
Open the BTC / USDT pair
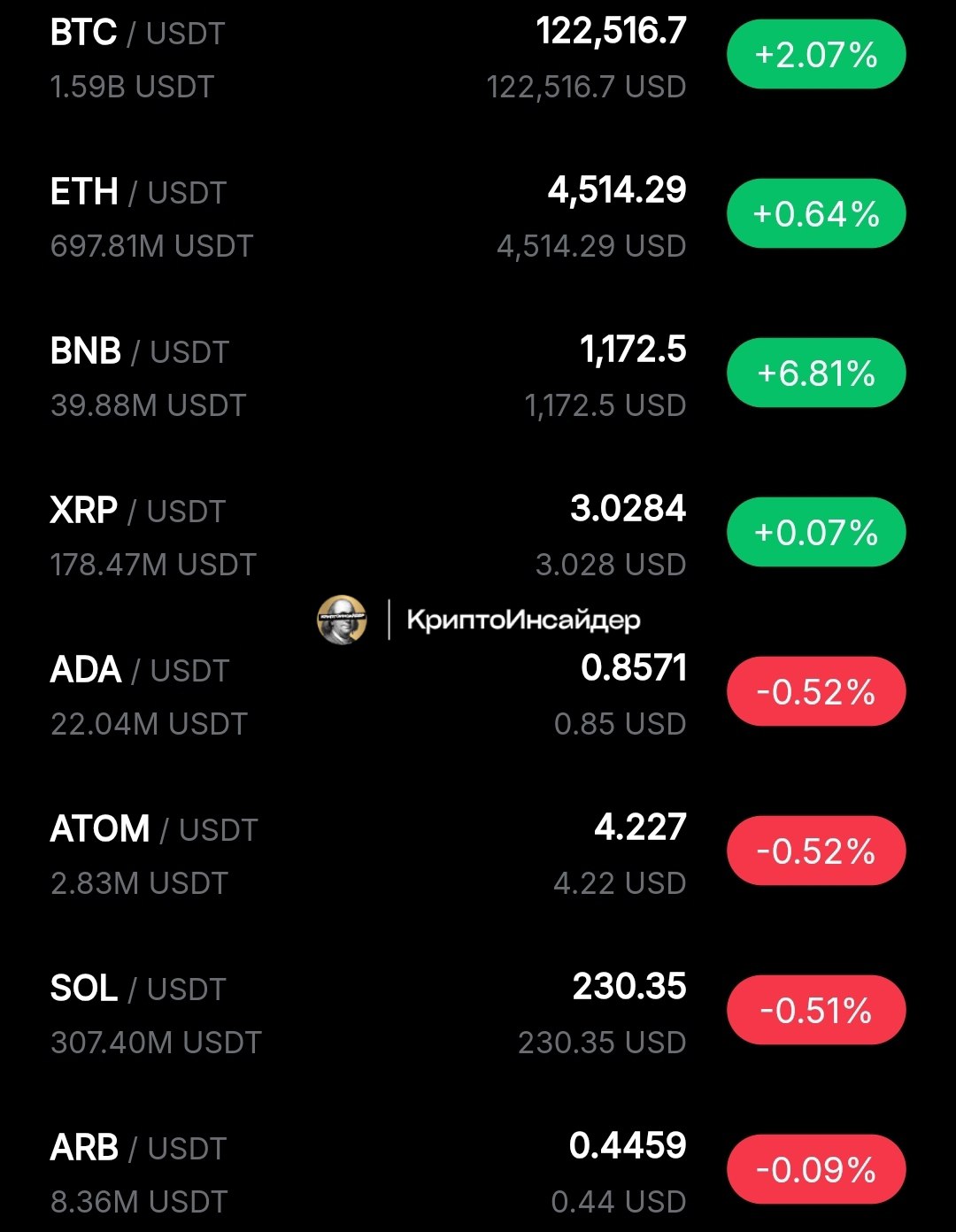coord(138,34)
